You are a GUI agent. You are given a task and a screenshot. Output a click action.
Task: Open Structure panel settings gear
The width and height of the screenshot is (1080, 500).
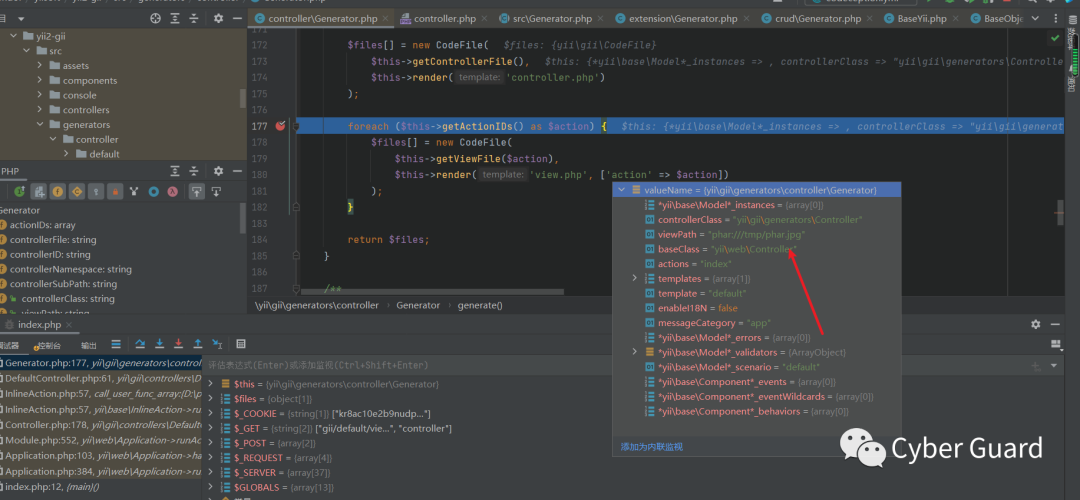(x=218, y=171)
